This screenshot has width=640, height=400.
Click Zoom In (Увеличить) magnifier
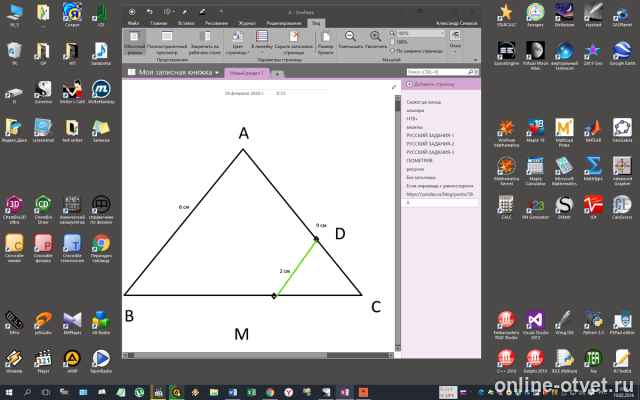click(375, 40)
